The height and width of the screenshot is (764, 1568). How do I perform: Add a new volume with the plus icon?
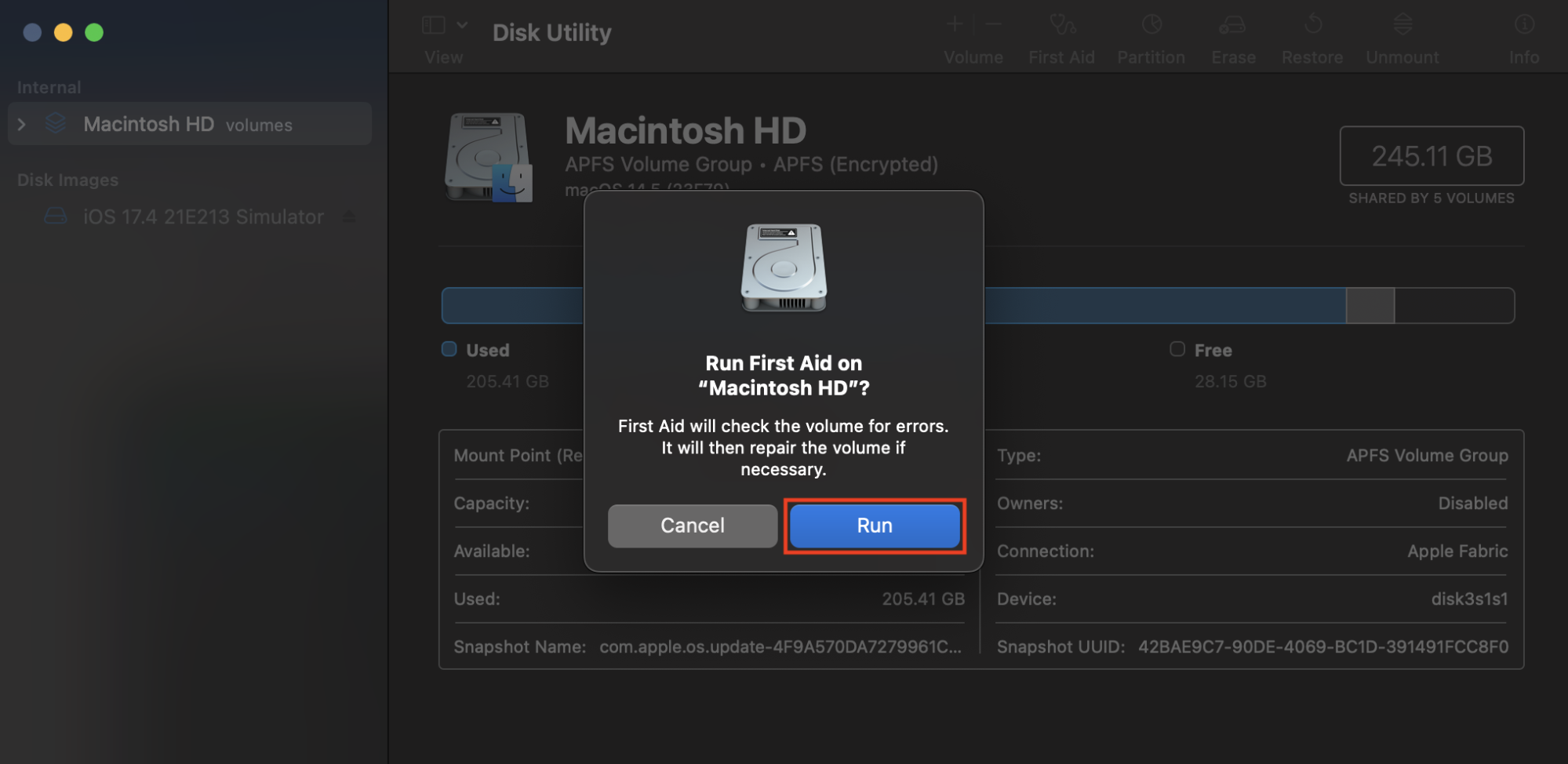(954, 24)
